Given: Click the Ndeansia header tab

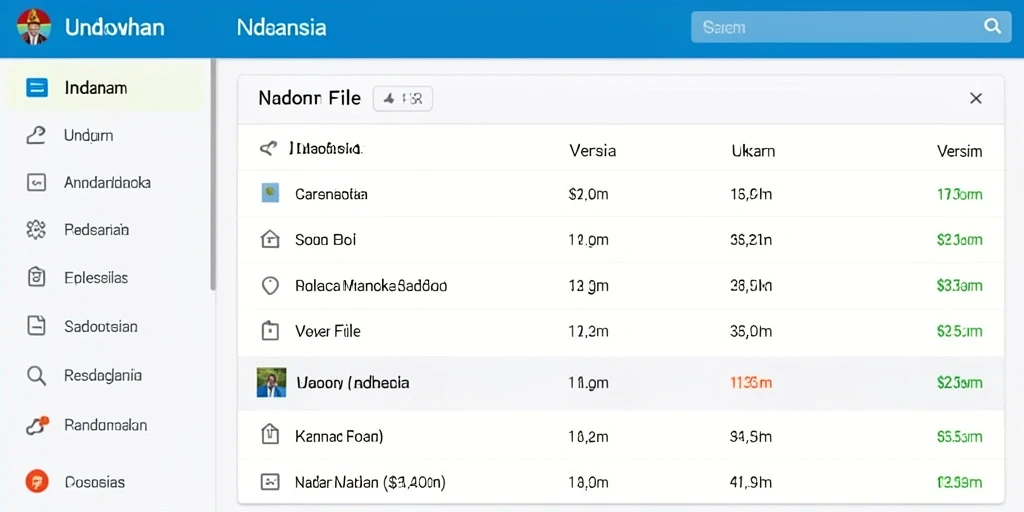Looking at the screenshot, I should click(x=281, y=27).
